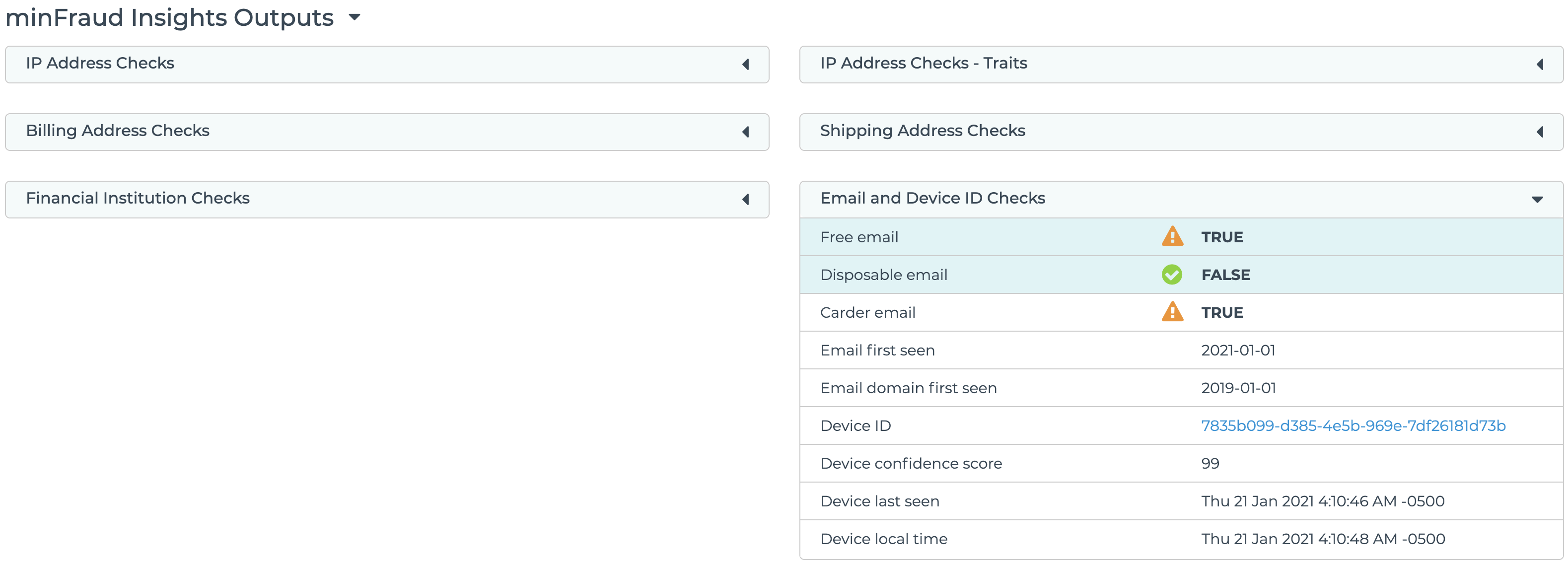Expand IP Address Checks - Traits arrow

tap(1539, 64)
